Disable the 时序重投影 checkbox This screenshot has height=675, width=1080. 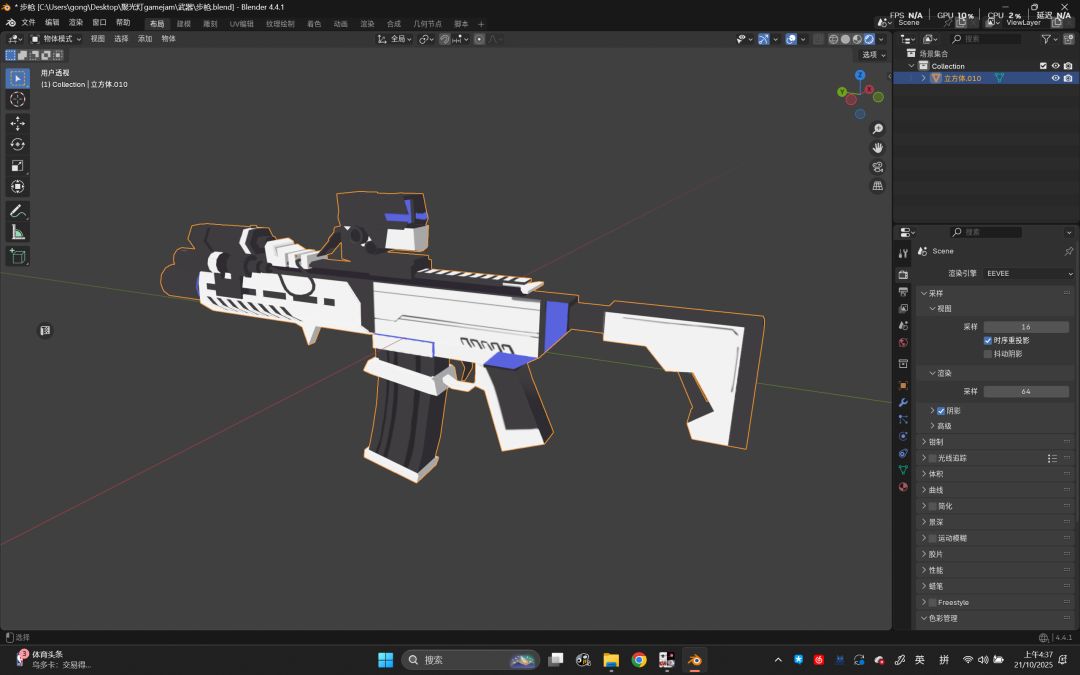coord(988,340)
